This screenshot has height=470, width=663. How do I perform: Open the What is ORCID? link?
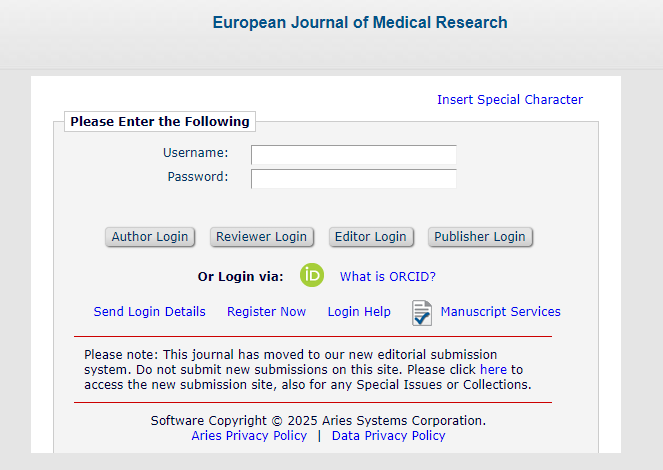click(388, 276)
